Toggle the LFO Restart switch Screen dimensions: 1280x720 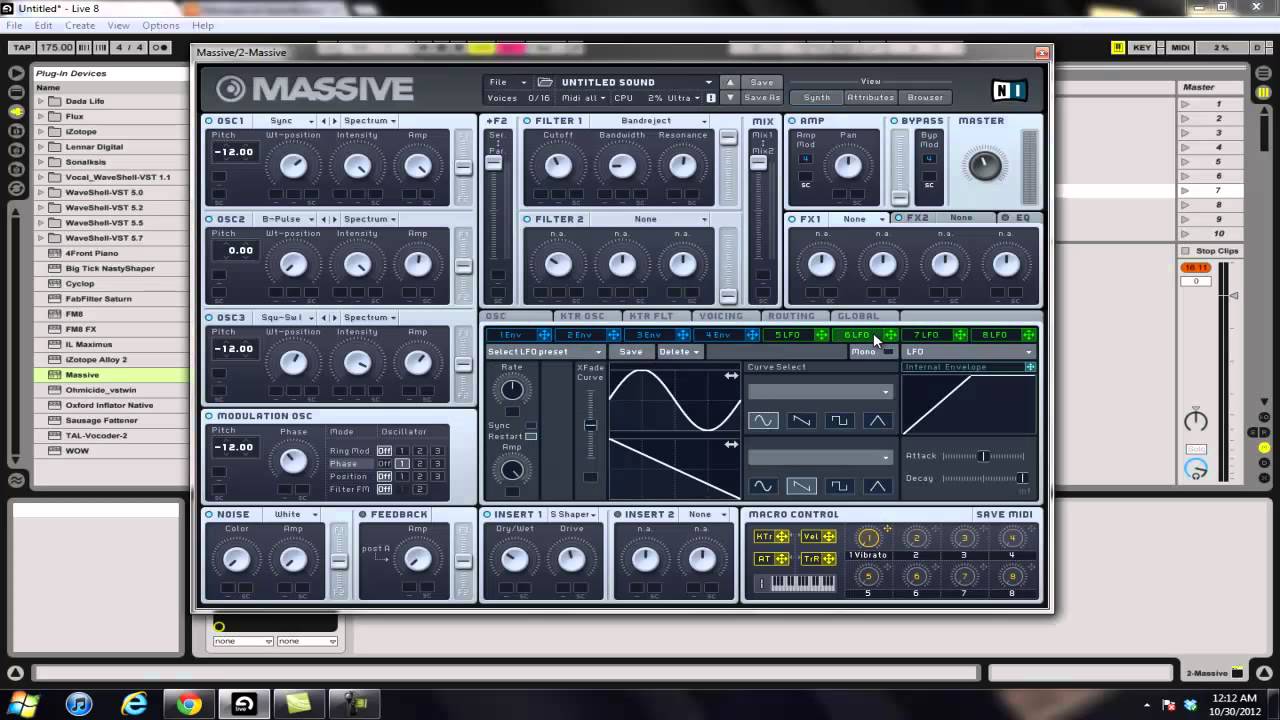(531, 436)
